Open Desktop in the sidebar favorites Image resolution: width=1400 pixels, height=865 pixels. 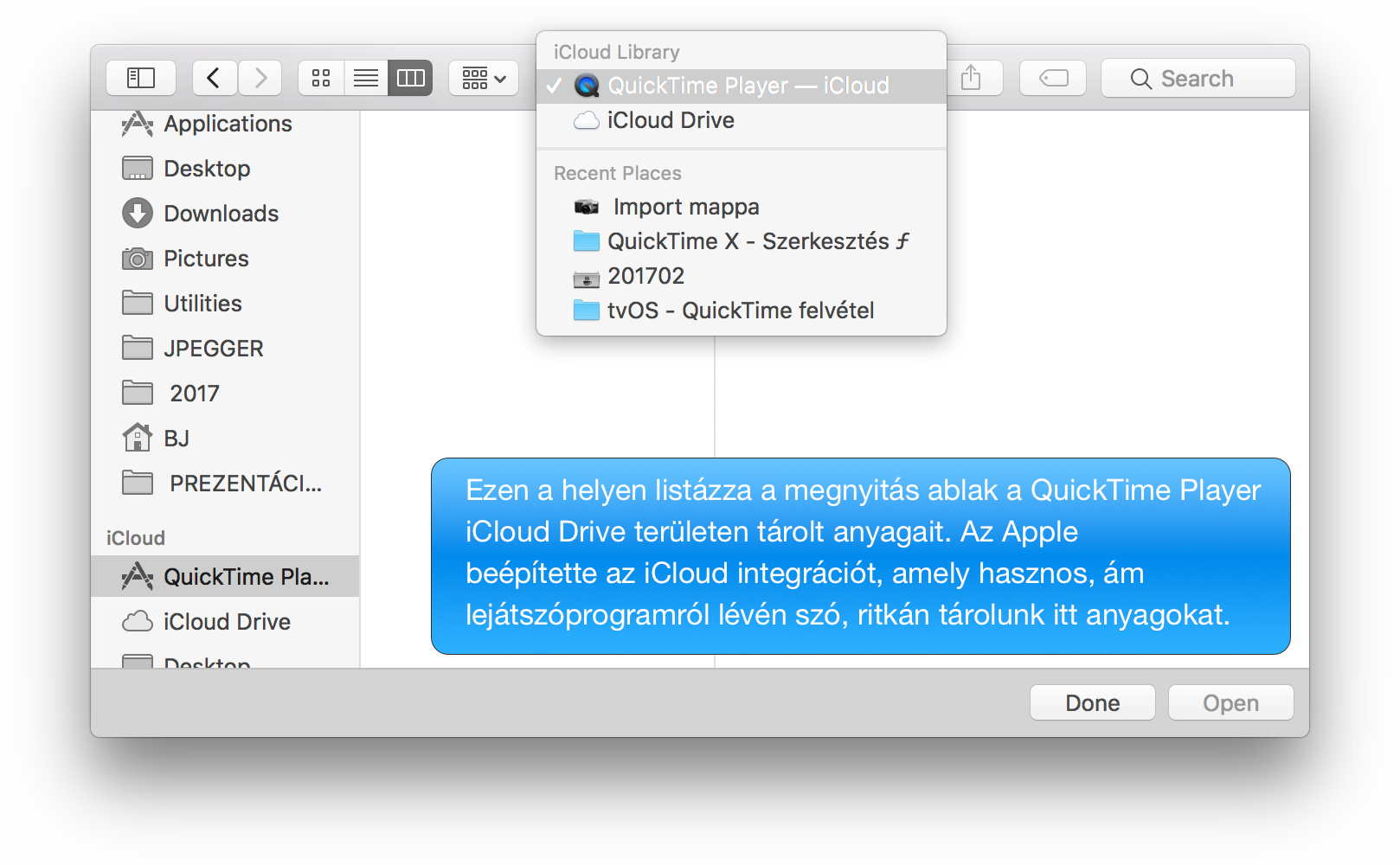pyautogui.click(x=225, y=169)
